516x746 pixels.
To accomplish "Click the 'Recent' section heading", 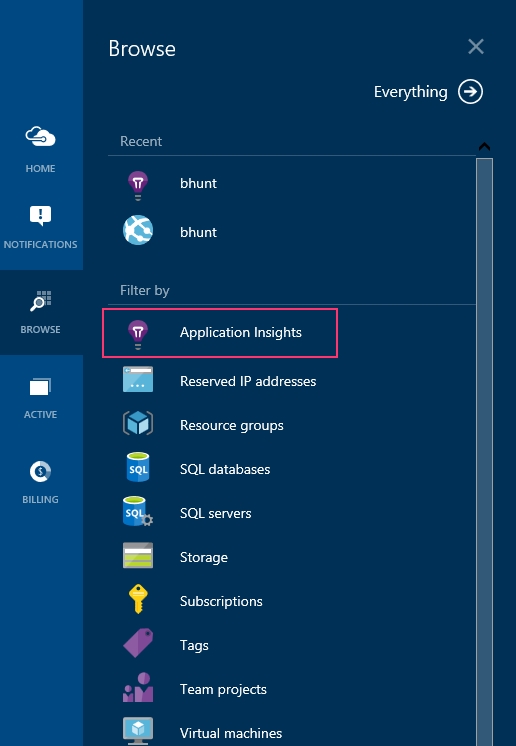I will coord(141,141).
